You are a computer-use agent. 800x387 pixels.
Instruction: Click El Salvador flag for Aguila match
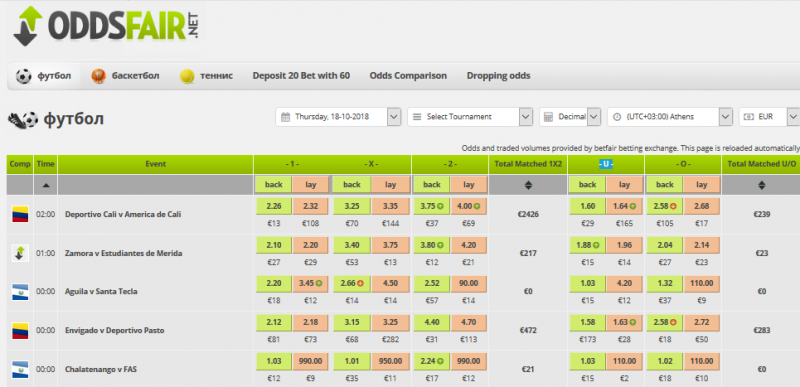(x=20, y=292)
